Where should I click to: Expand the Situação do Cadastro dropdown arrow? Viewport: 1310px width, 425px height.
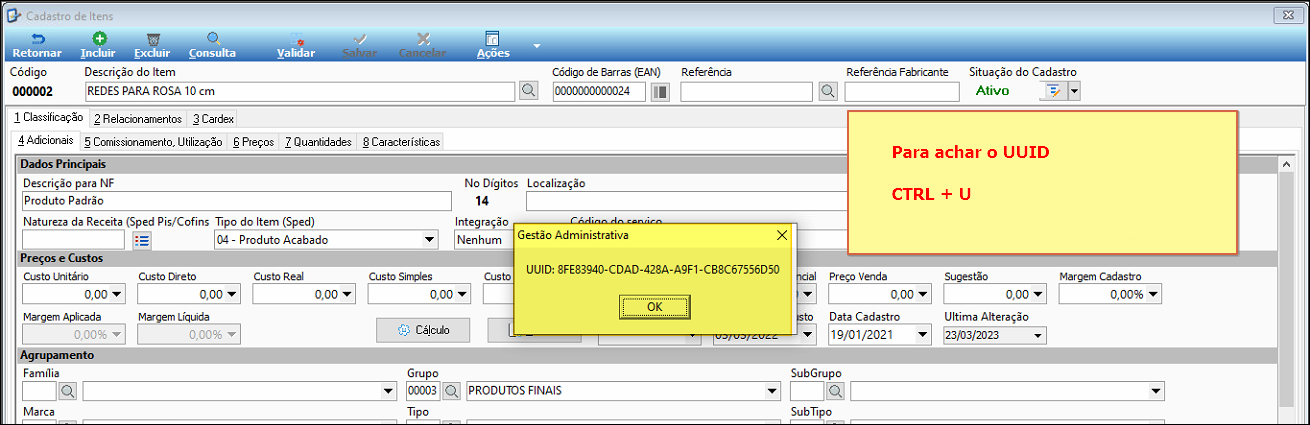click(1074, 92)
